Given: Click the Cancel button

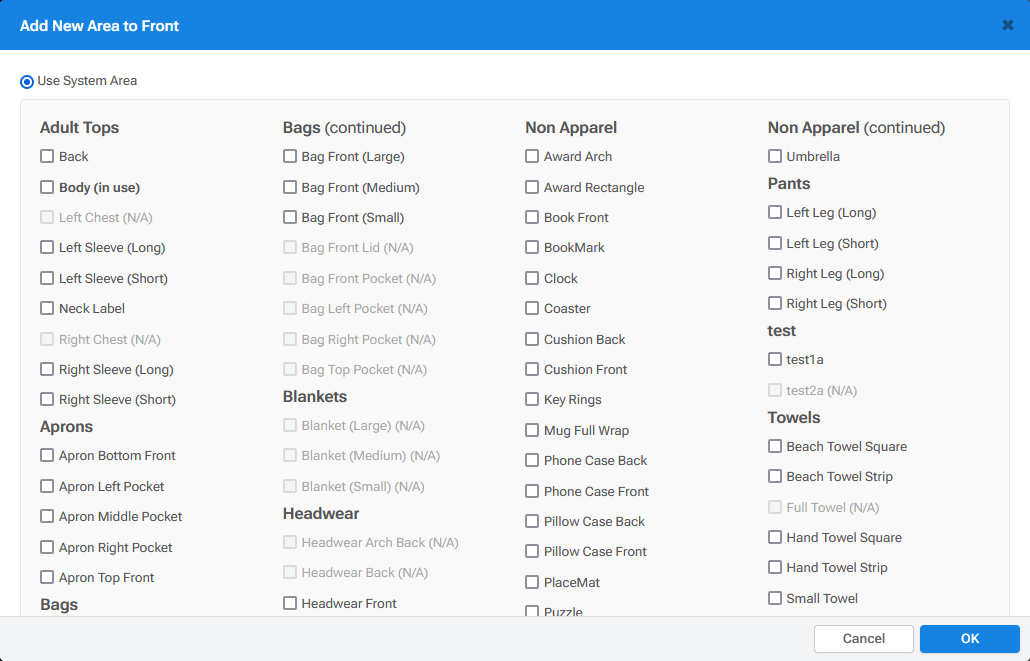Looking at the screenshot, I should tap(863, 639).
